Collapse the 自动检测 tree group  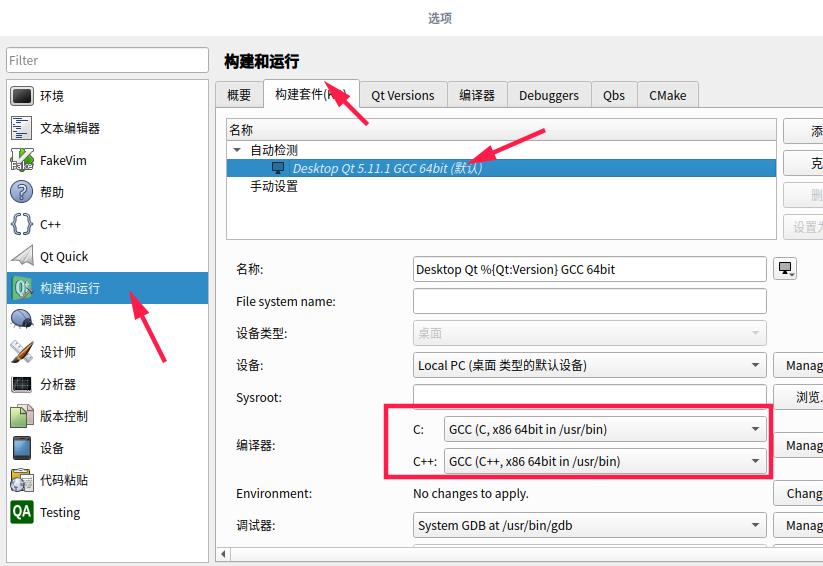tap(237, 150)
